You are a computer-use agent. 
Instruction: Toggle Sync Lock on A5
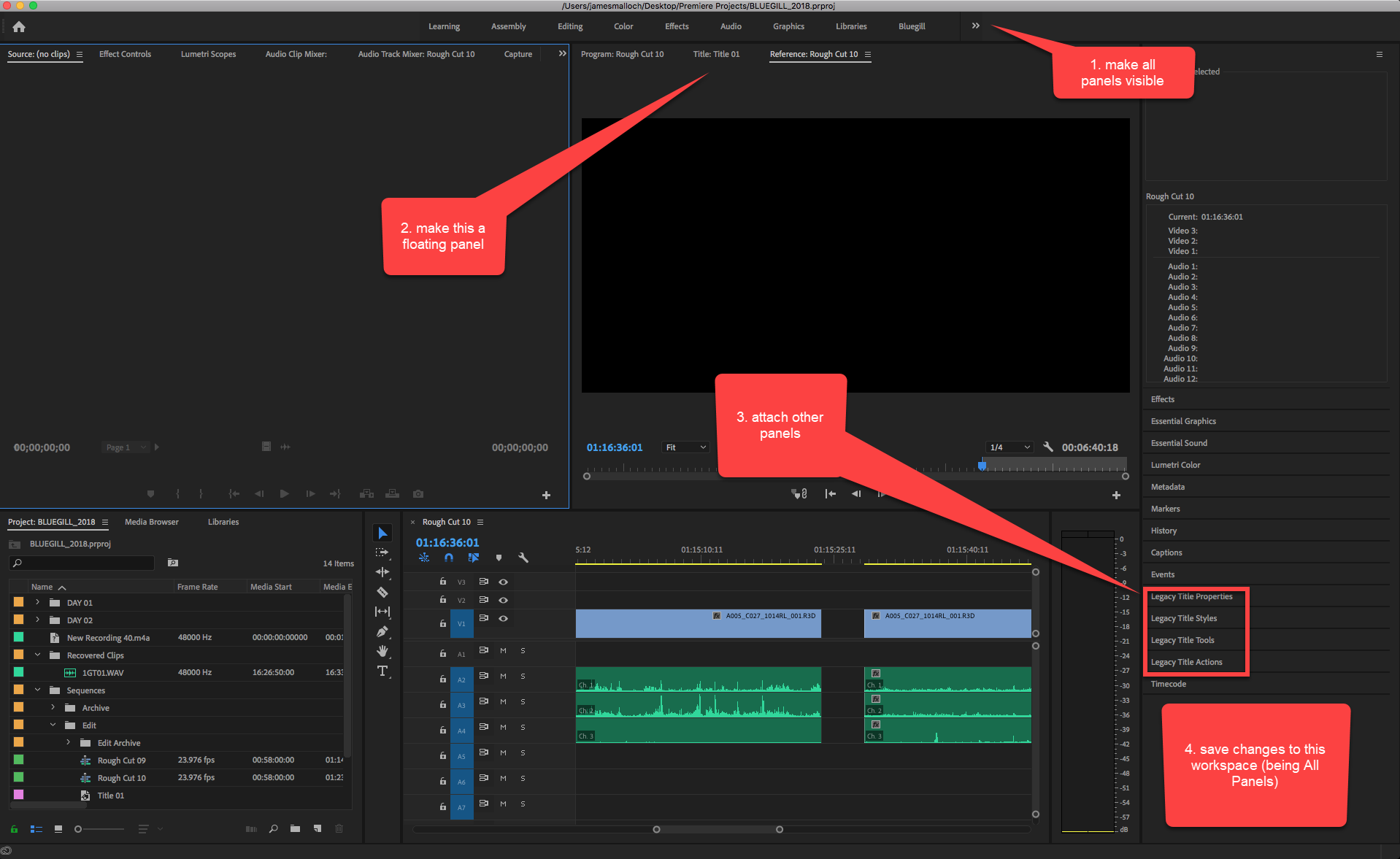click(483, 752)
